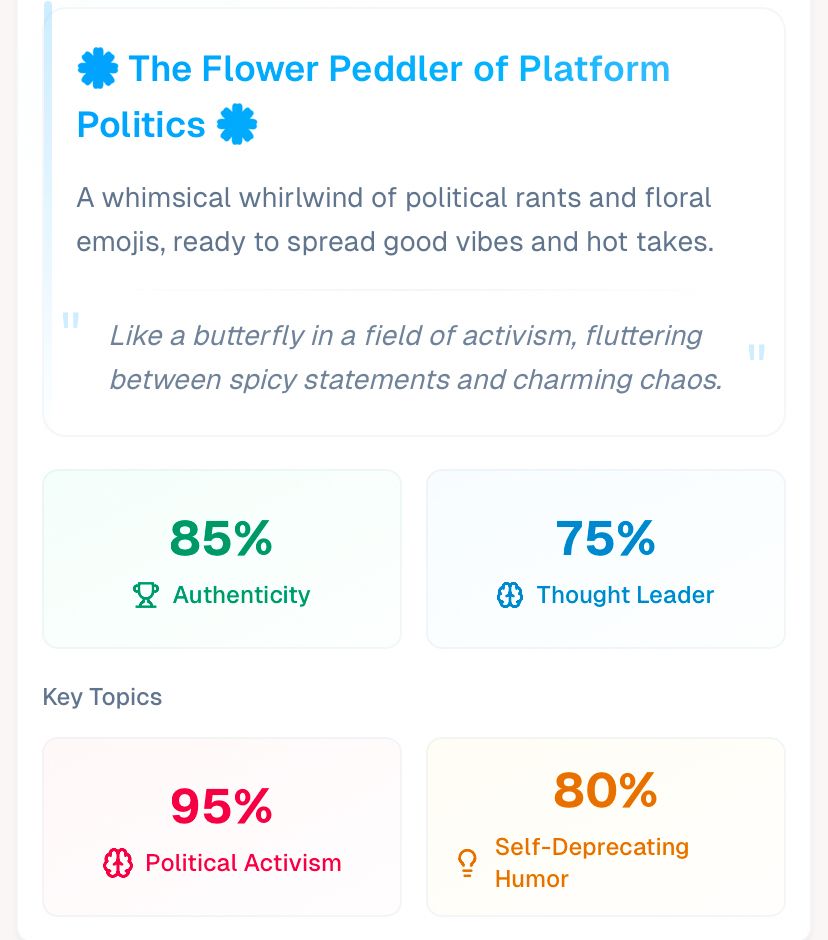Click the flower icon before the title
Viewport: 828px width, 940px height.
click(97, 69)
